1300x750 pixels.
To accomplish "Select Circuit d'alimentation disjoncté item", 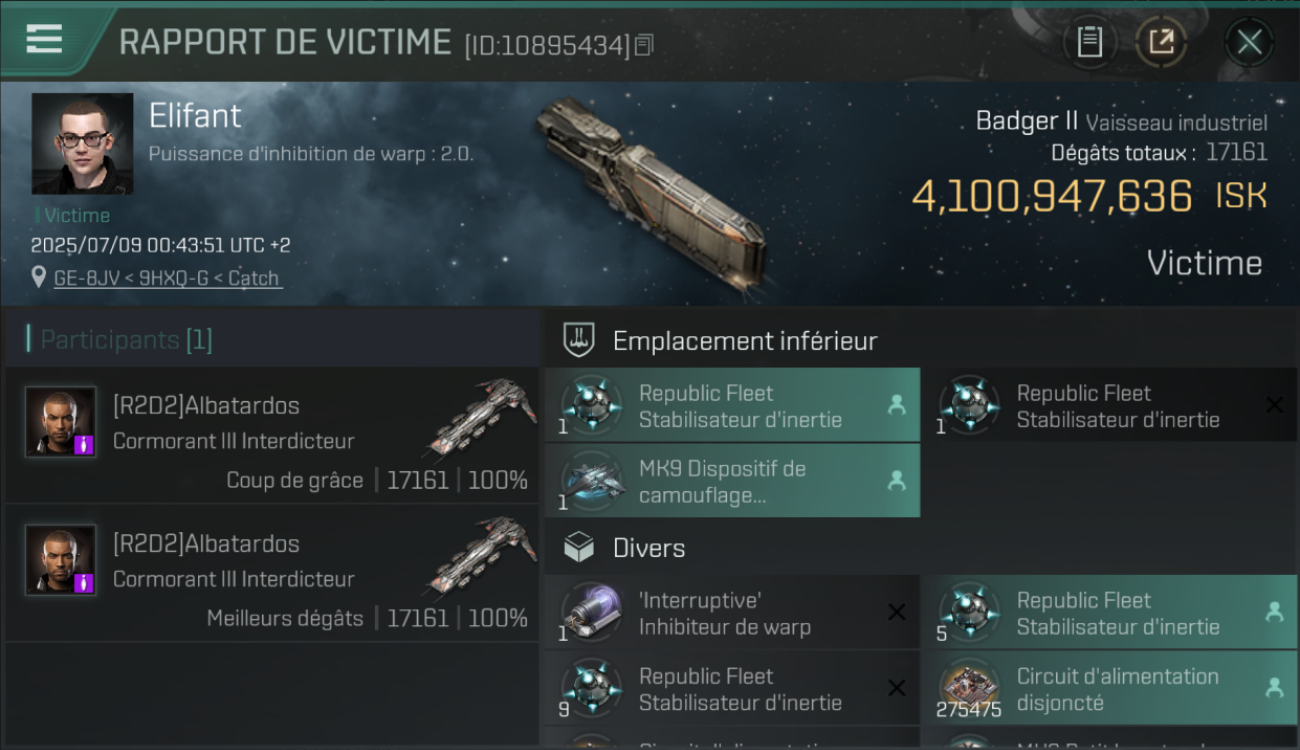I will 1108,689.
